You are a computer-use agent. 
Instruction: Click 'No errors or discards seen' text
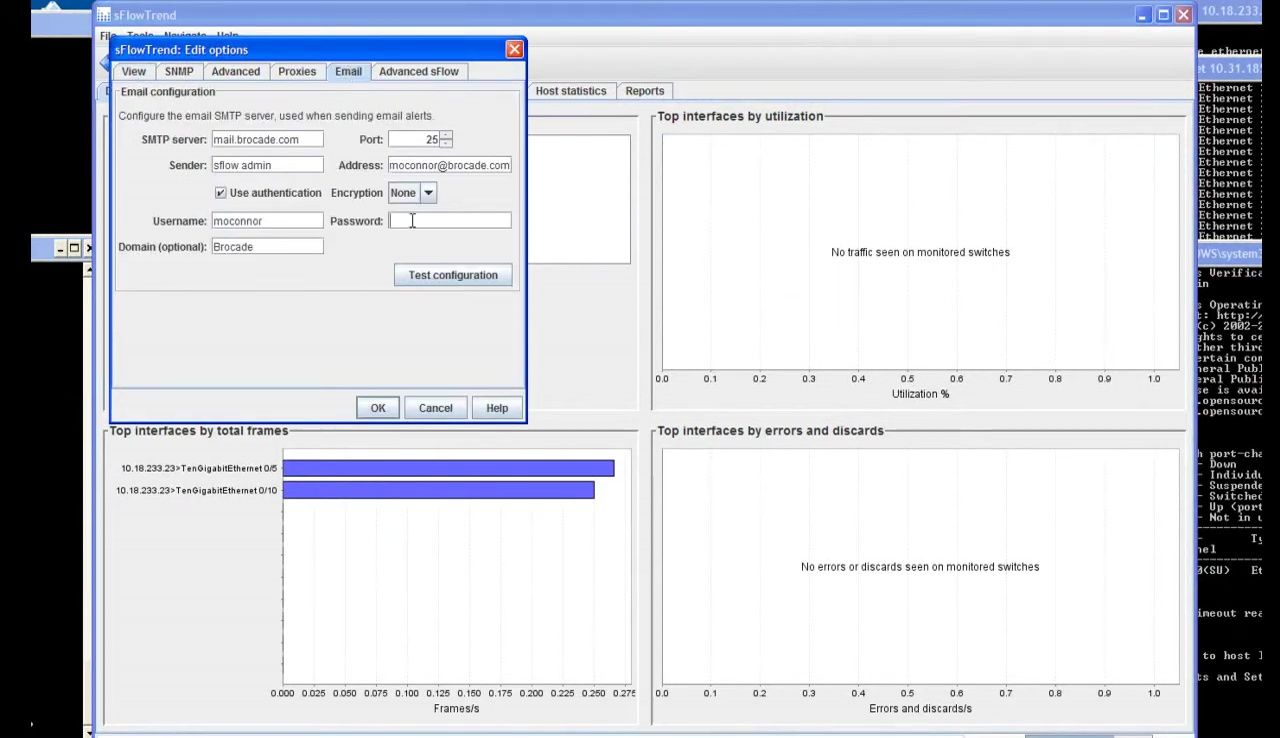point(920,567)
